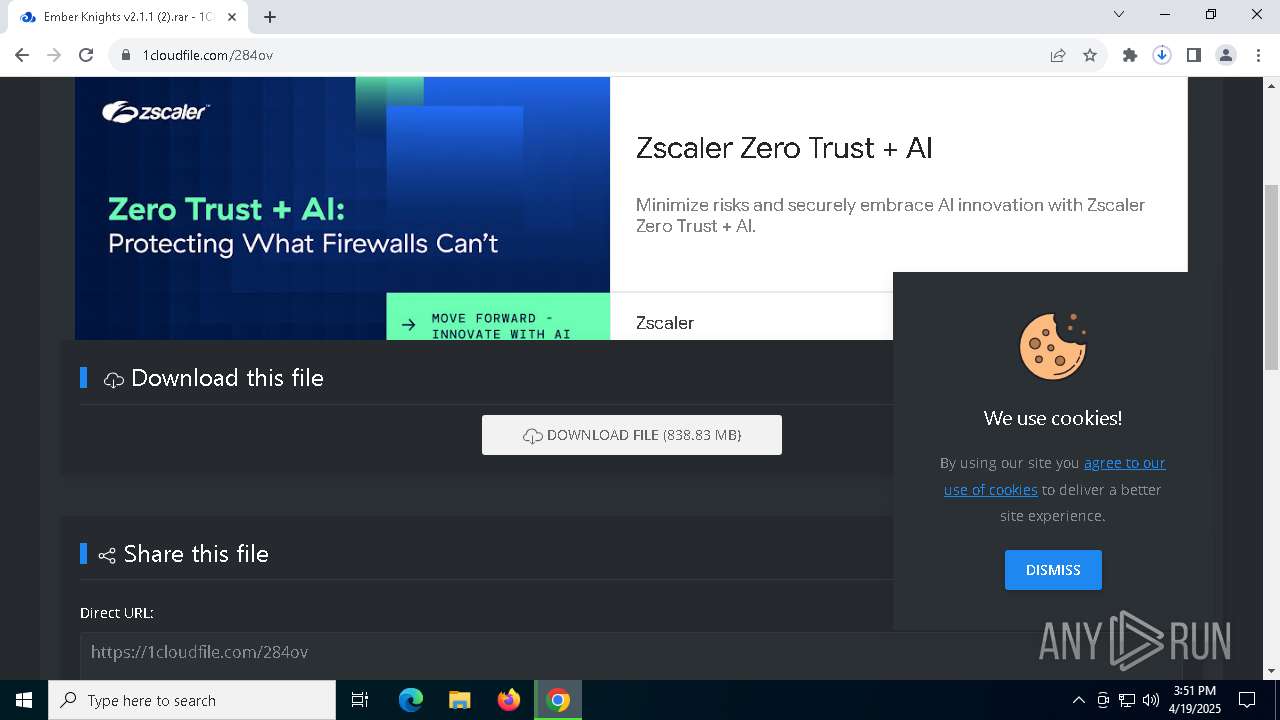
Task: Click cloud icon beside Download this file
Action: tap(114, 379)
